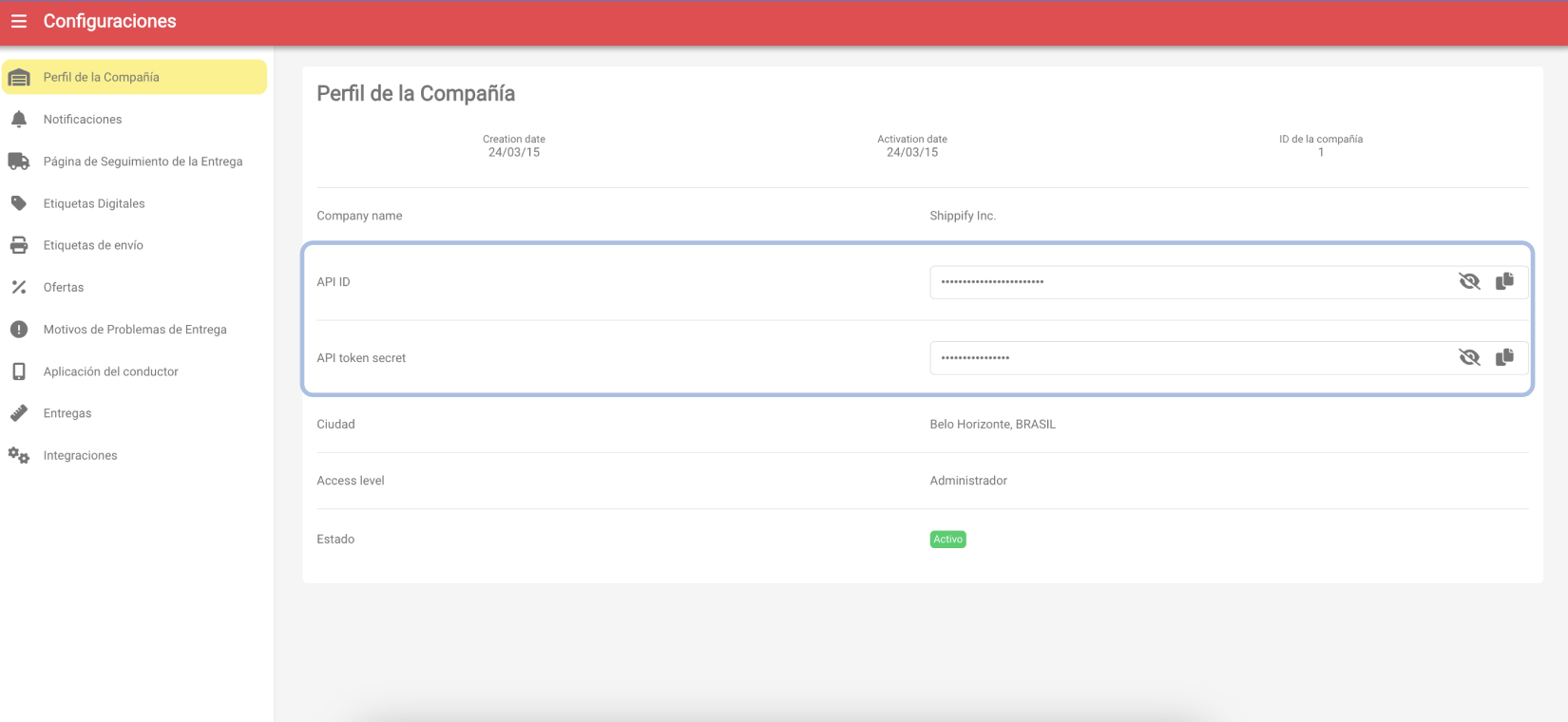Viewport: 1568px width, 722px height.
Task: Open Motivos de Problemas de Entrega
Action: (x=135, y=330)
